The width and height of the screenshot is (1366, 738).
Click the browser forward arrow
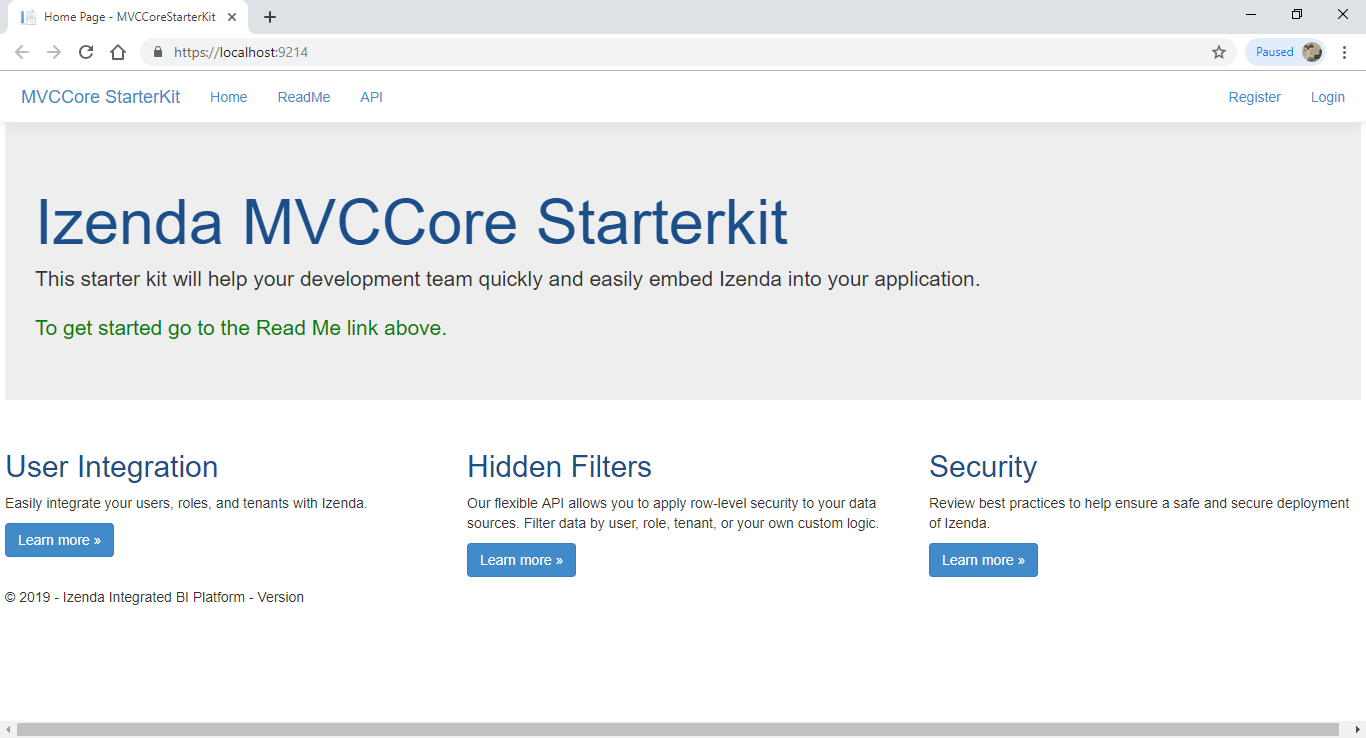point(54,52)
